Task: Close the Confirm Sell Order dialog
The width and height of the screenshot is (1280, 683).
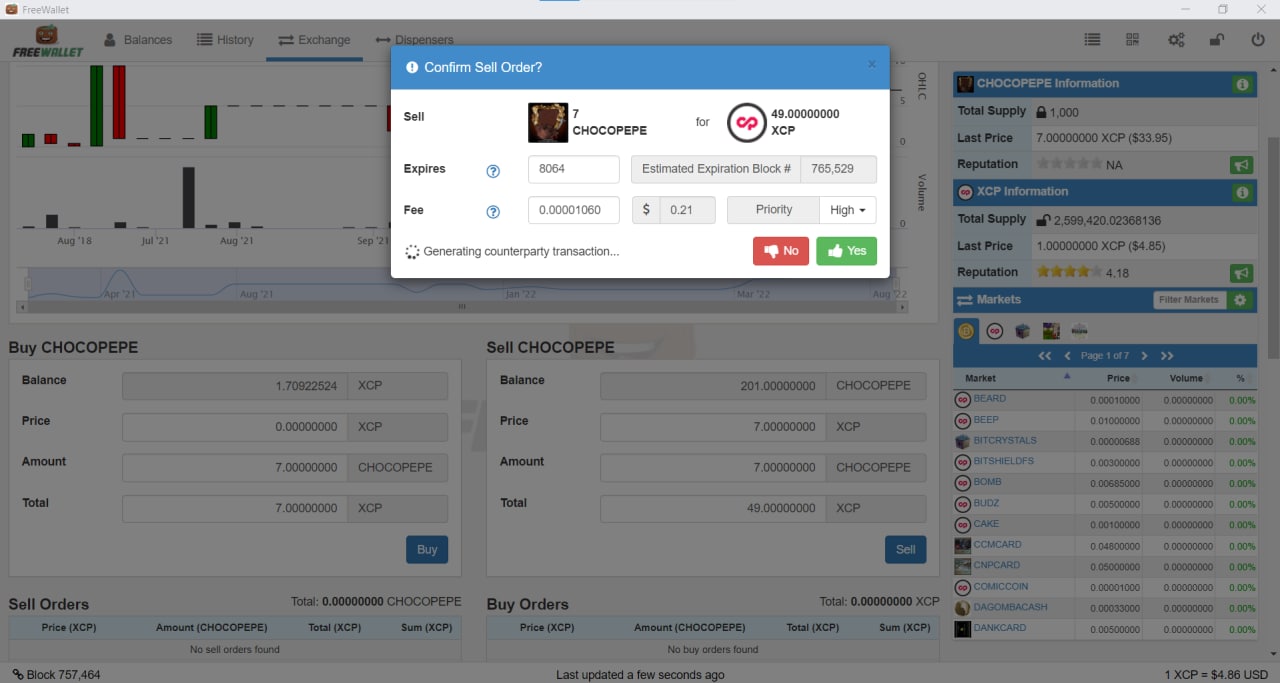Action: (x=871, y=65)
